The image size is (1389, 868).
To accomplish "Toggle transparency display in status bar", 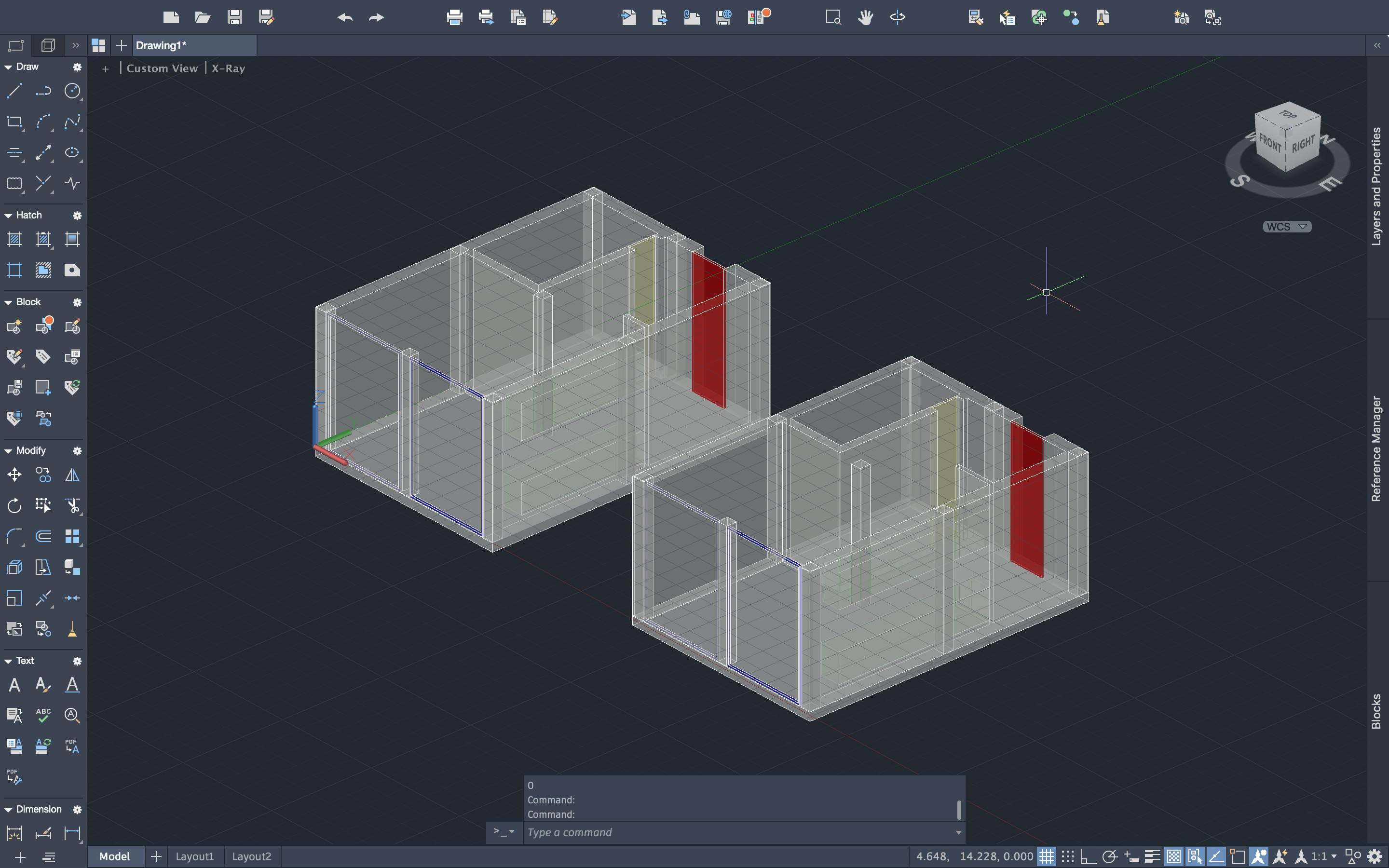I will point(1174,856).
